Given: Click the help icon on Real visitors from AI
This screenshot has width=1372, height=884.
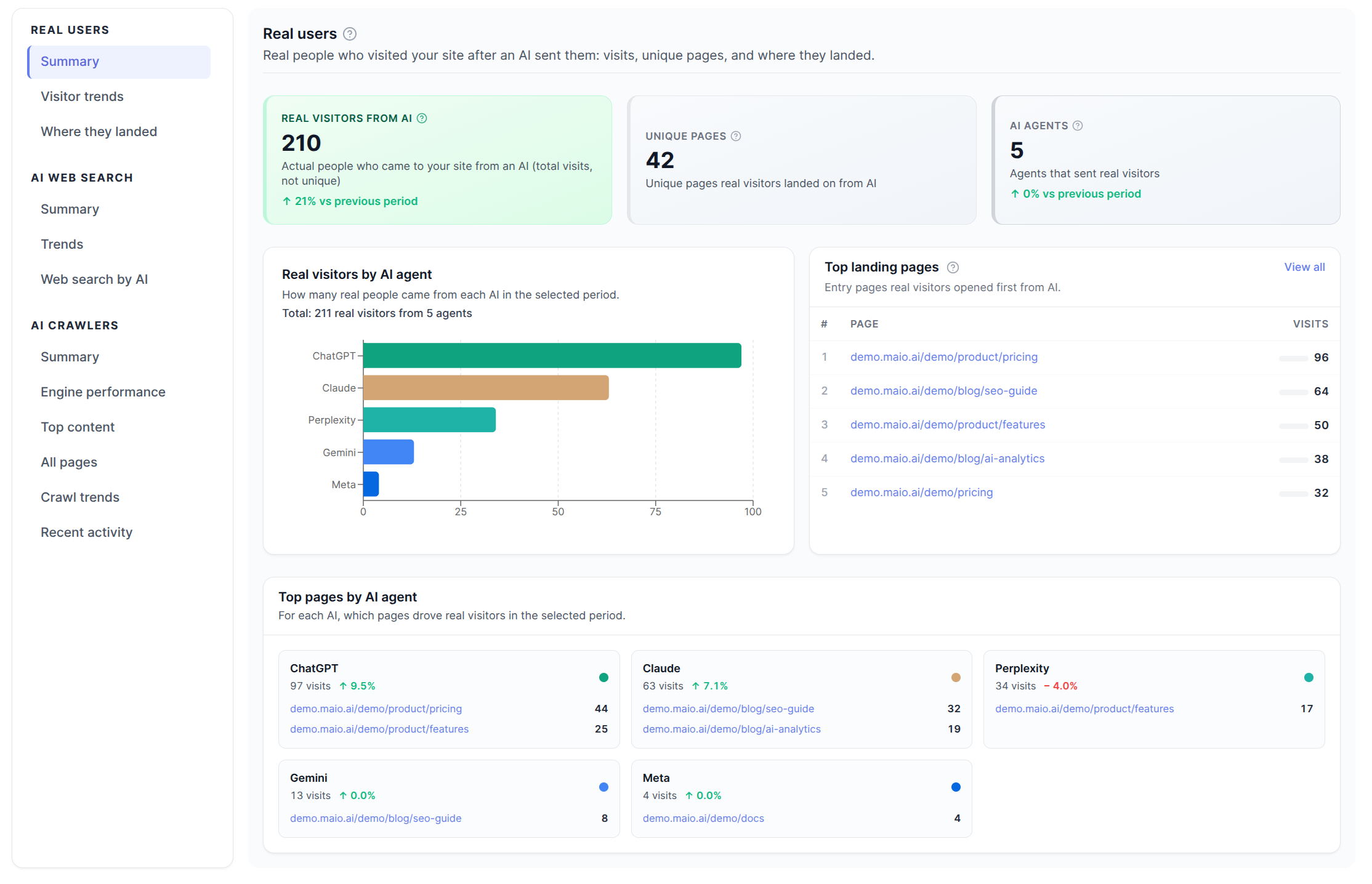Looking at the screenshot, I should (422, 118).
